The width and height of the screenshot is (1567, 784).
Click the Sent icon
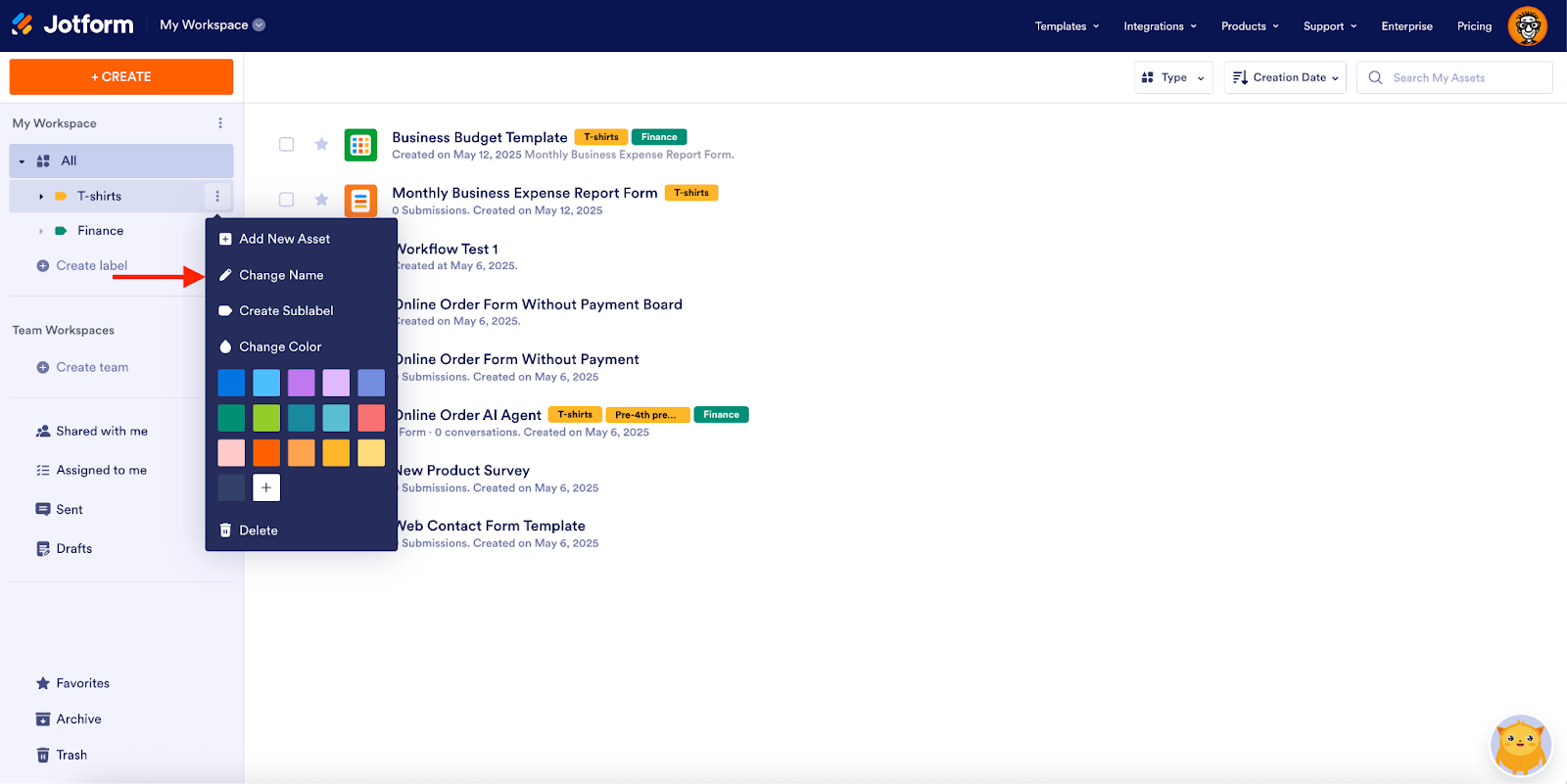[43, 509]
